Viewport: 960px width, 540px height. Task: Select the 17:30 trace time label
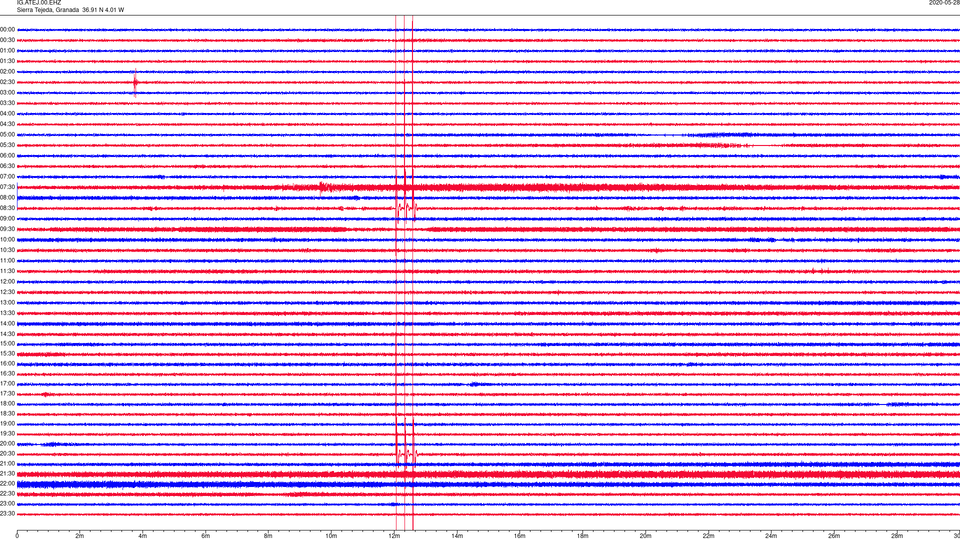[7, 394]
